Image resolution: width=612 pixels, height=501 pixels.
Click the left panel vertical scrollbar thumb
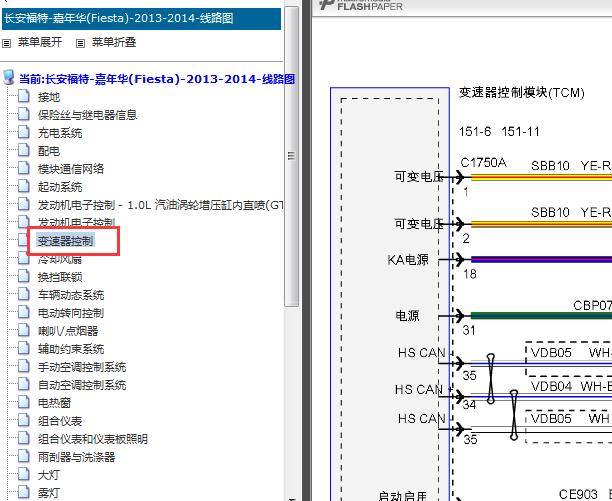click(x=292, y=156)
